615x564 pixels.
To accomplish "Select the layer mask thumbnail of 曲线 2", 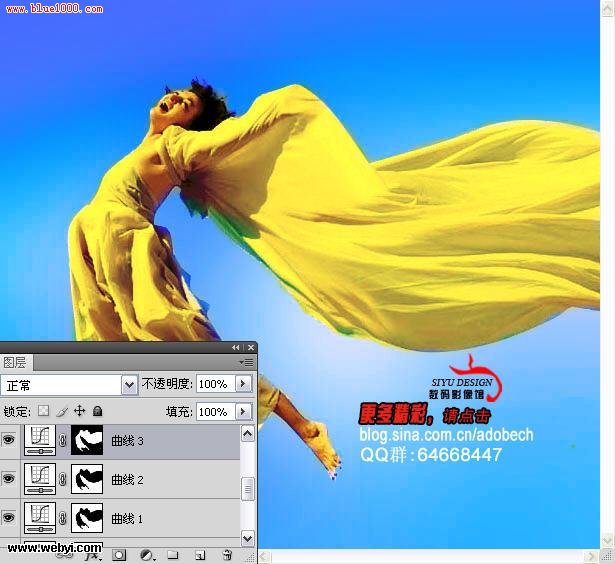I will pos(87,478).
